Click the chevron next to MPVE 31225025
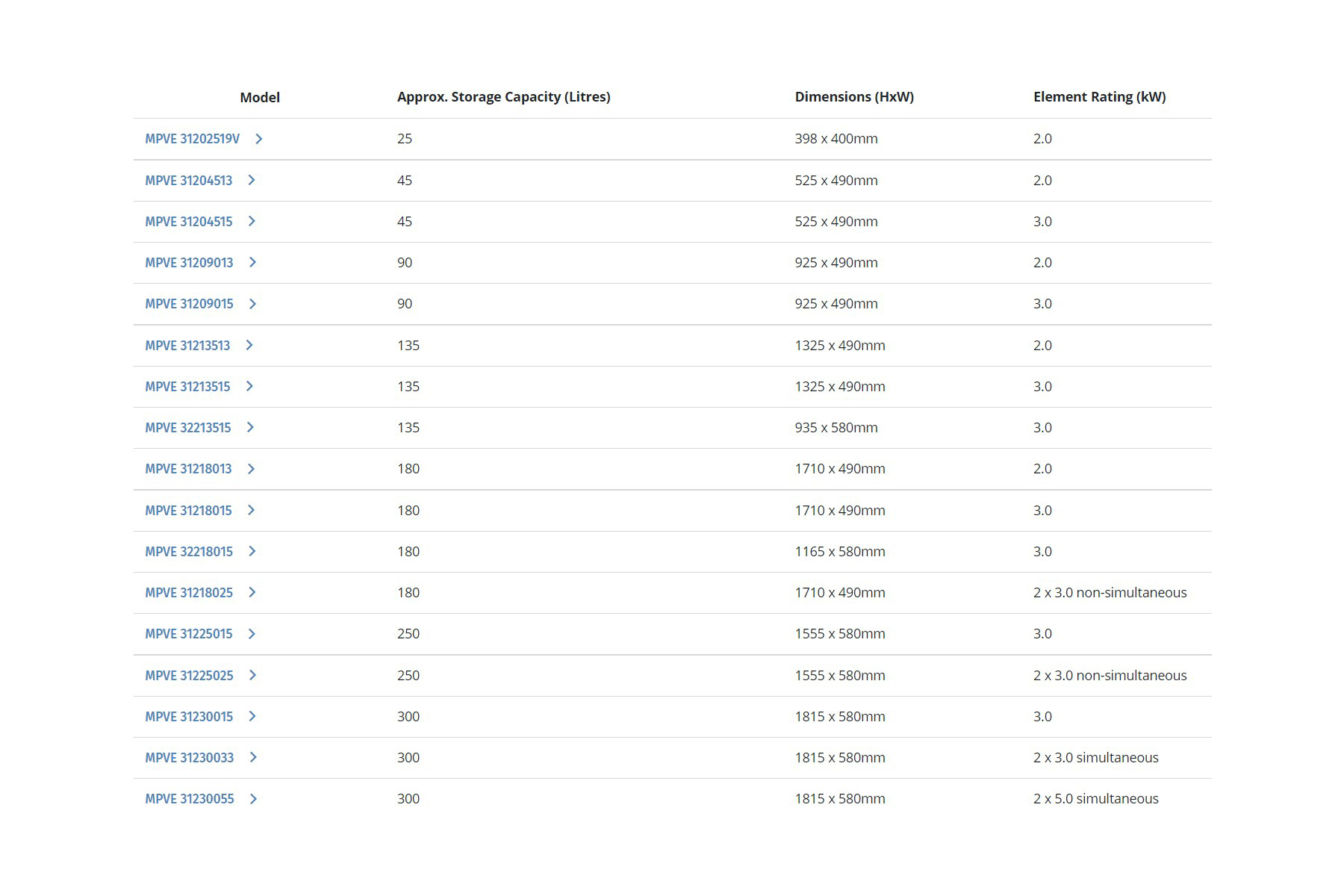The width and height of the screenshot is (1344, 896). click(252, 676)
